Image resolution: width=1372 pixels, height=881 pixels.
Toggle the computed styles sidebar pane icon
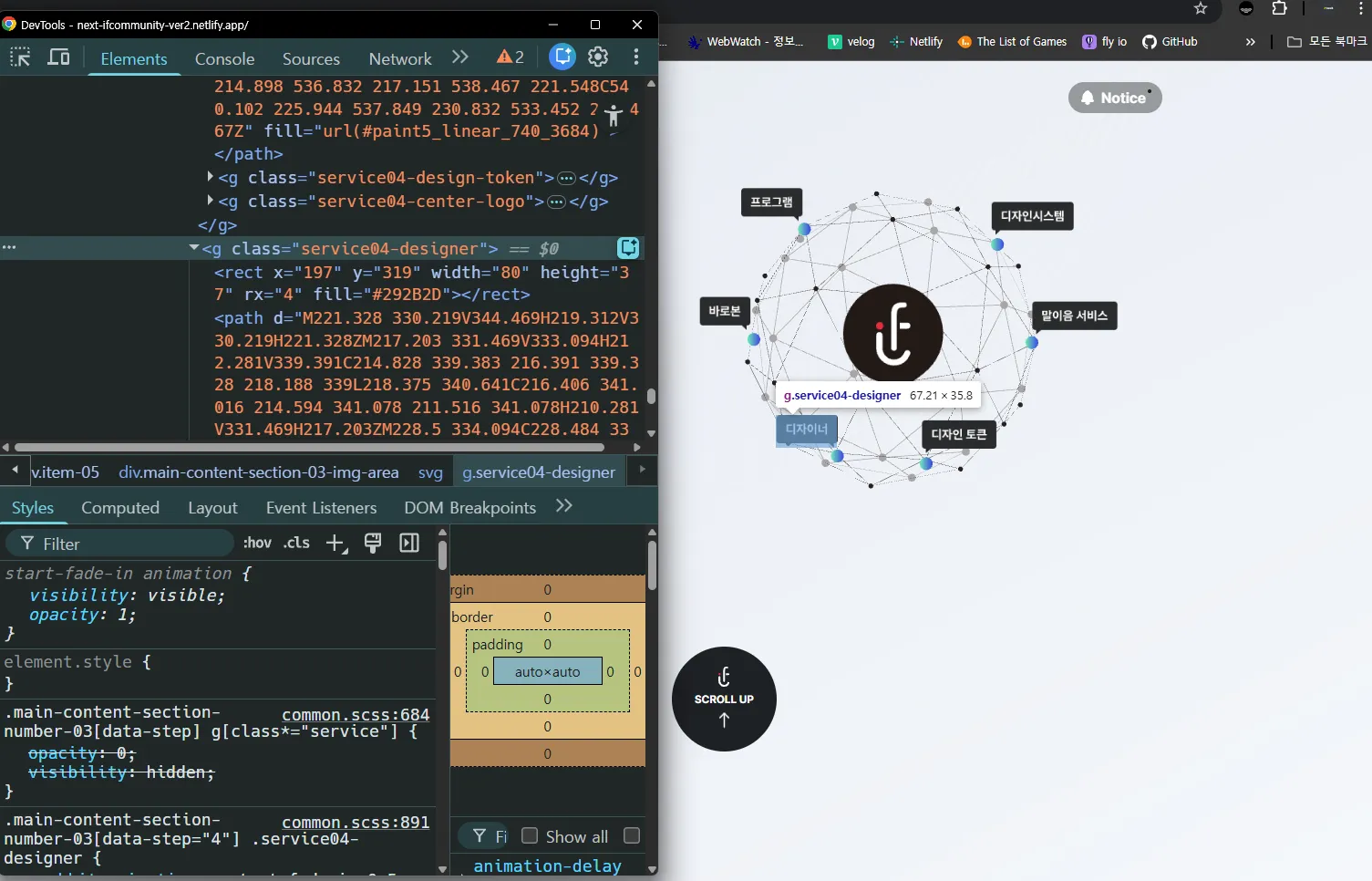pos(409,544)
